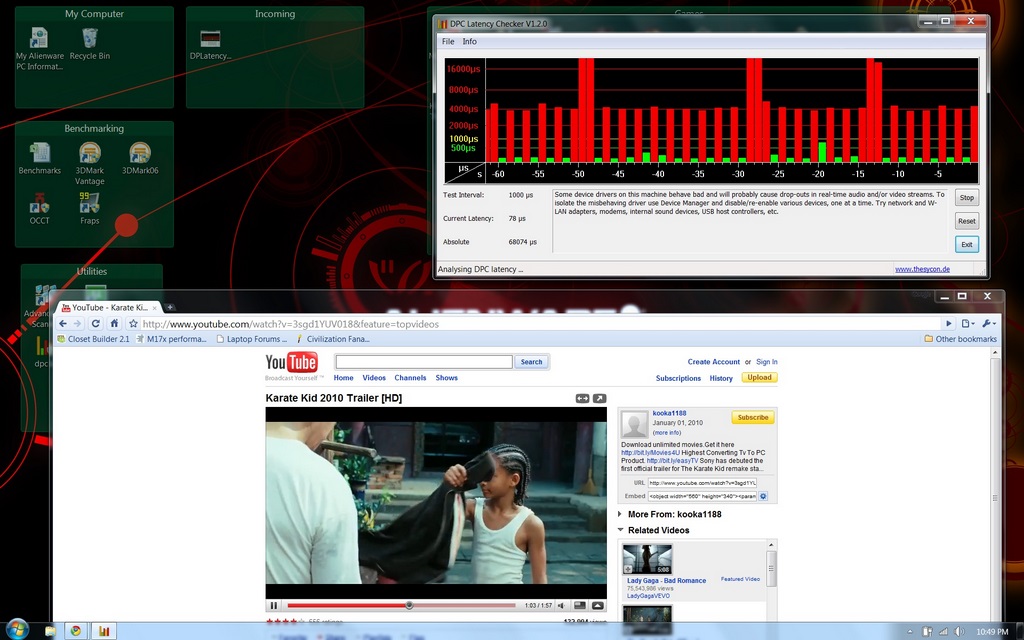The width and height of the screenshot is (1024, 640).
Task: Switch to Chrome in the taskbar
Action: point(76,631)
